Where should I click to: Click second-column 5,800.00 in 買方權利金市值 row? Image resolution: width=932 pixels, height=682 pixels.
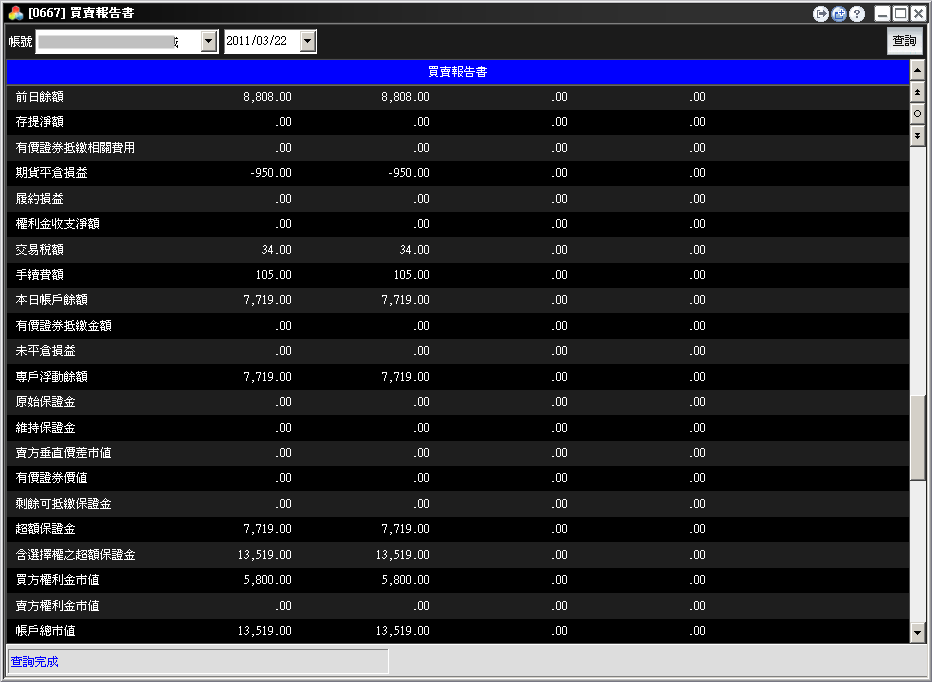tap(405, 580)
